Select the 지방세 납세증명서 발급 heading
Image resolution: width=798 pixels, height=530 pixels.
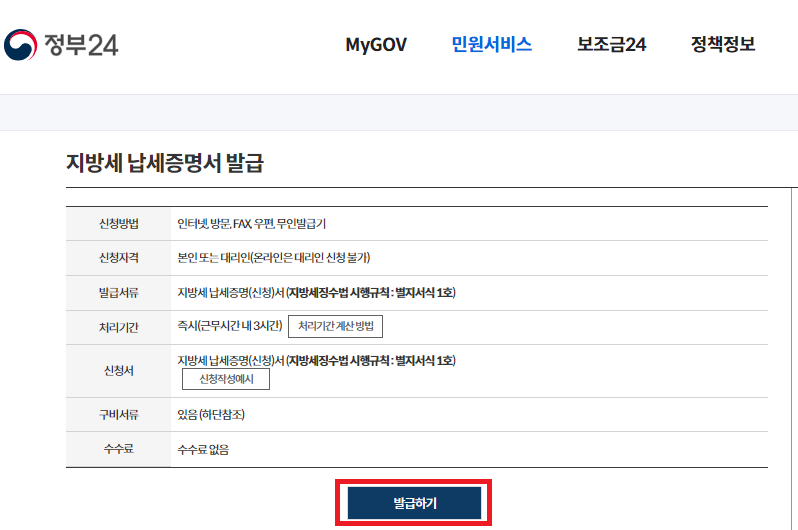[x=165, y=163]
